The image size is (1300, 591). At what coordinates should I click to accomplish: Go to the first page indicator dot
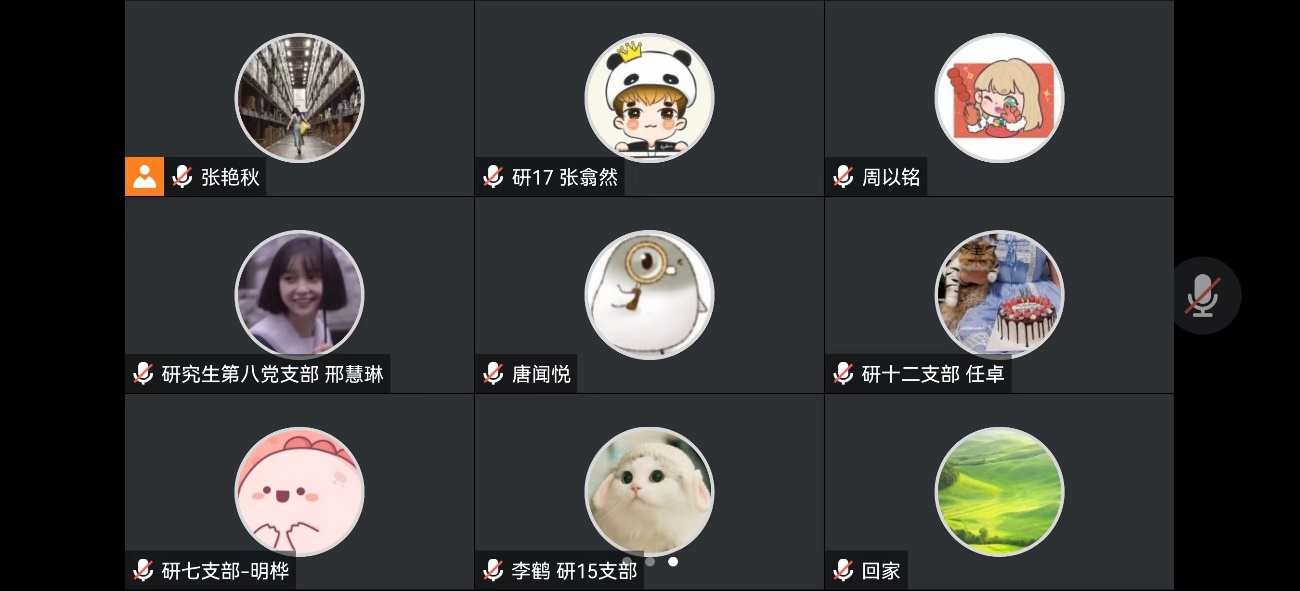tap(627, 562)
